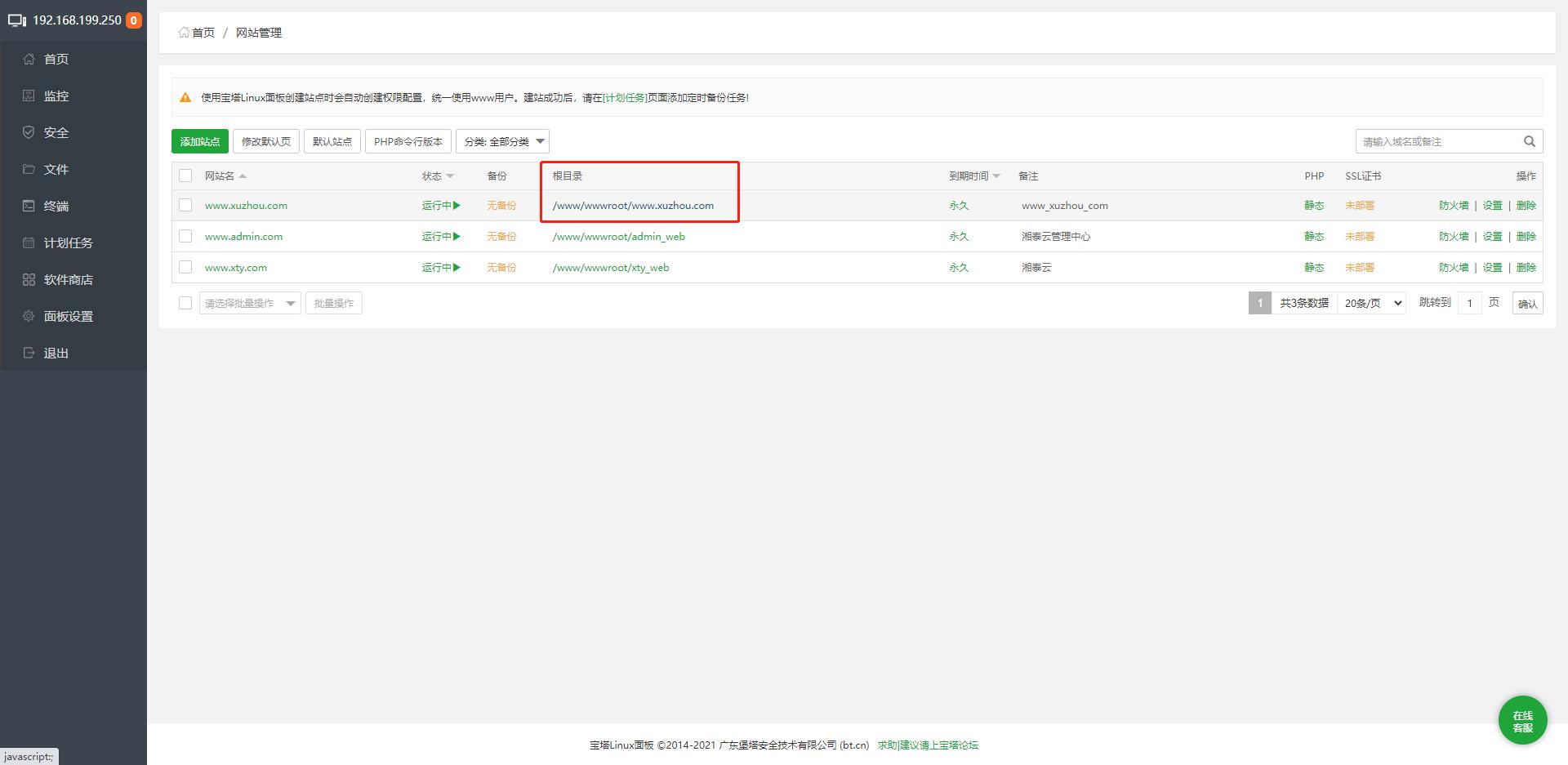Image resolution: width=1568 pixels, height=765 pixels.
Task: Check the www.xty.com row checkbox
Action: point(185,267)
